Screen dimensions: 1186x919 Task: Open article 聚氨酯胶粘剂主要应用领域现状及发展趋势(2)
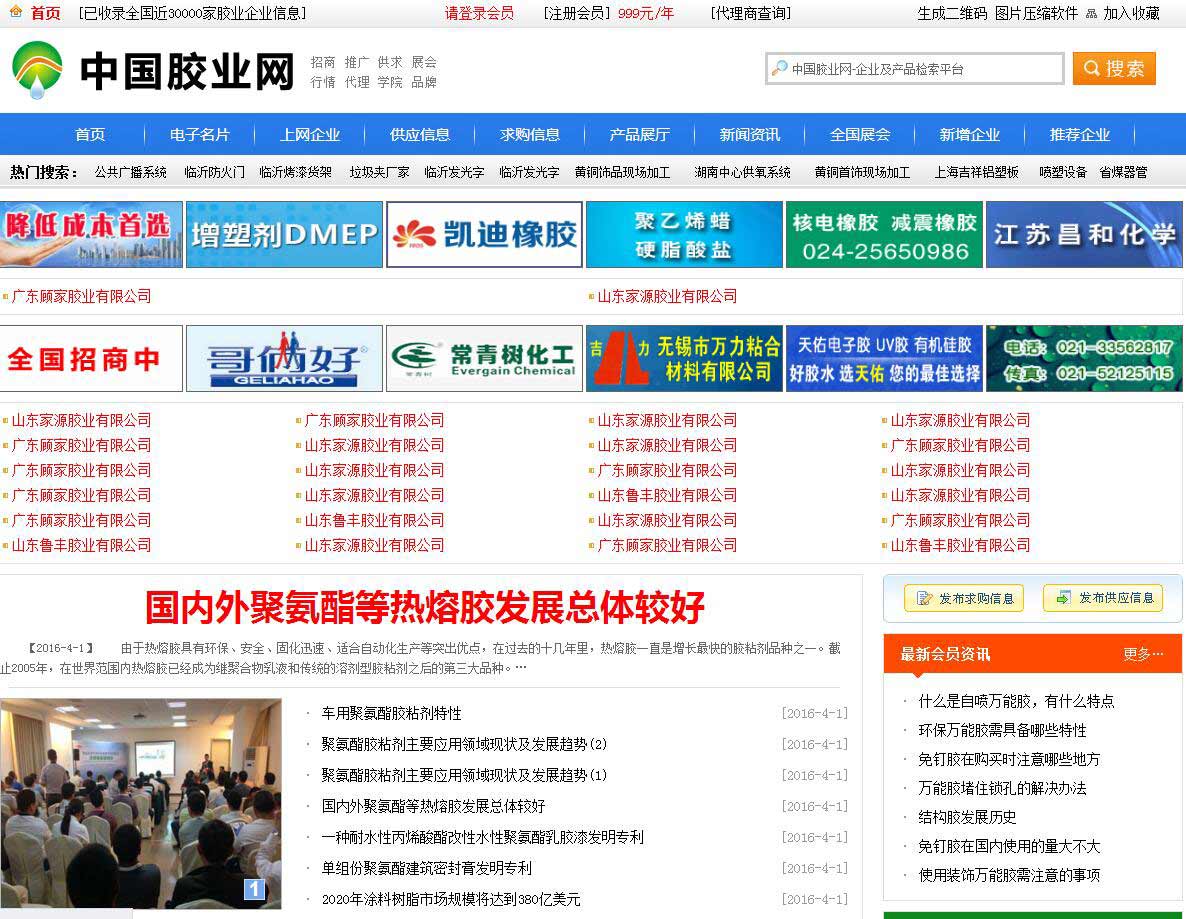point(464,744)
